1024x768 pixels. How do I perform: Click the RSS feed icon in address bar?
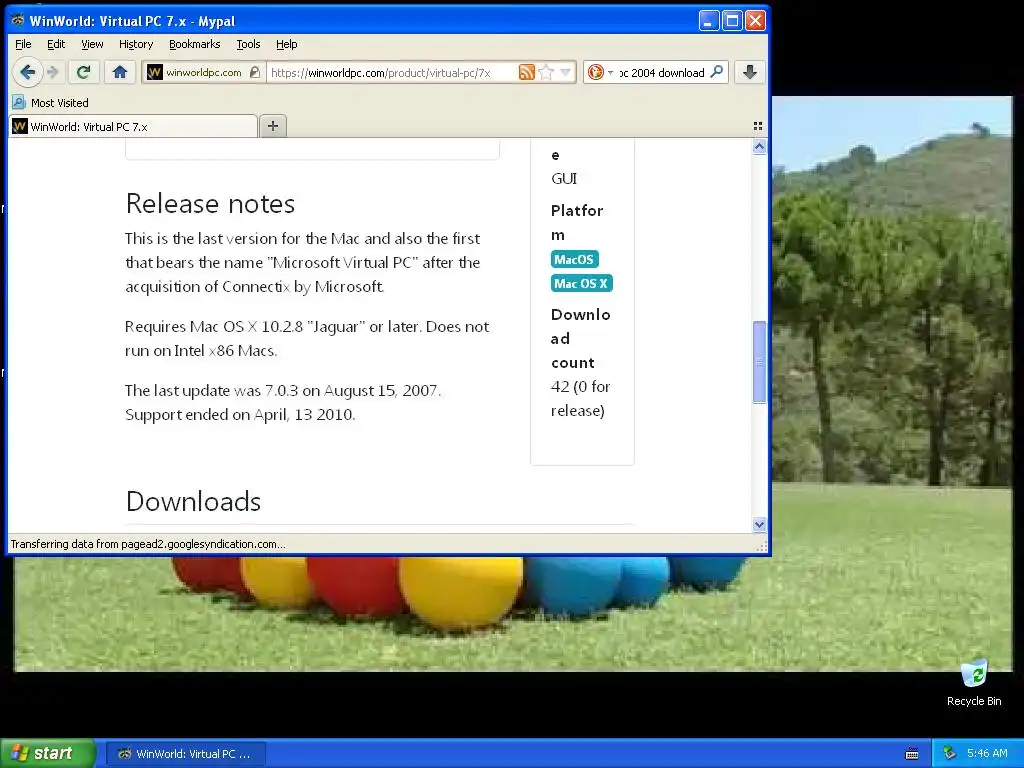tap(526, 72)
